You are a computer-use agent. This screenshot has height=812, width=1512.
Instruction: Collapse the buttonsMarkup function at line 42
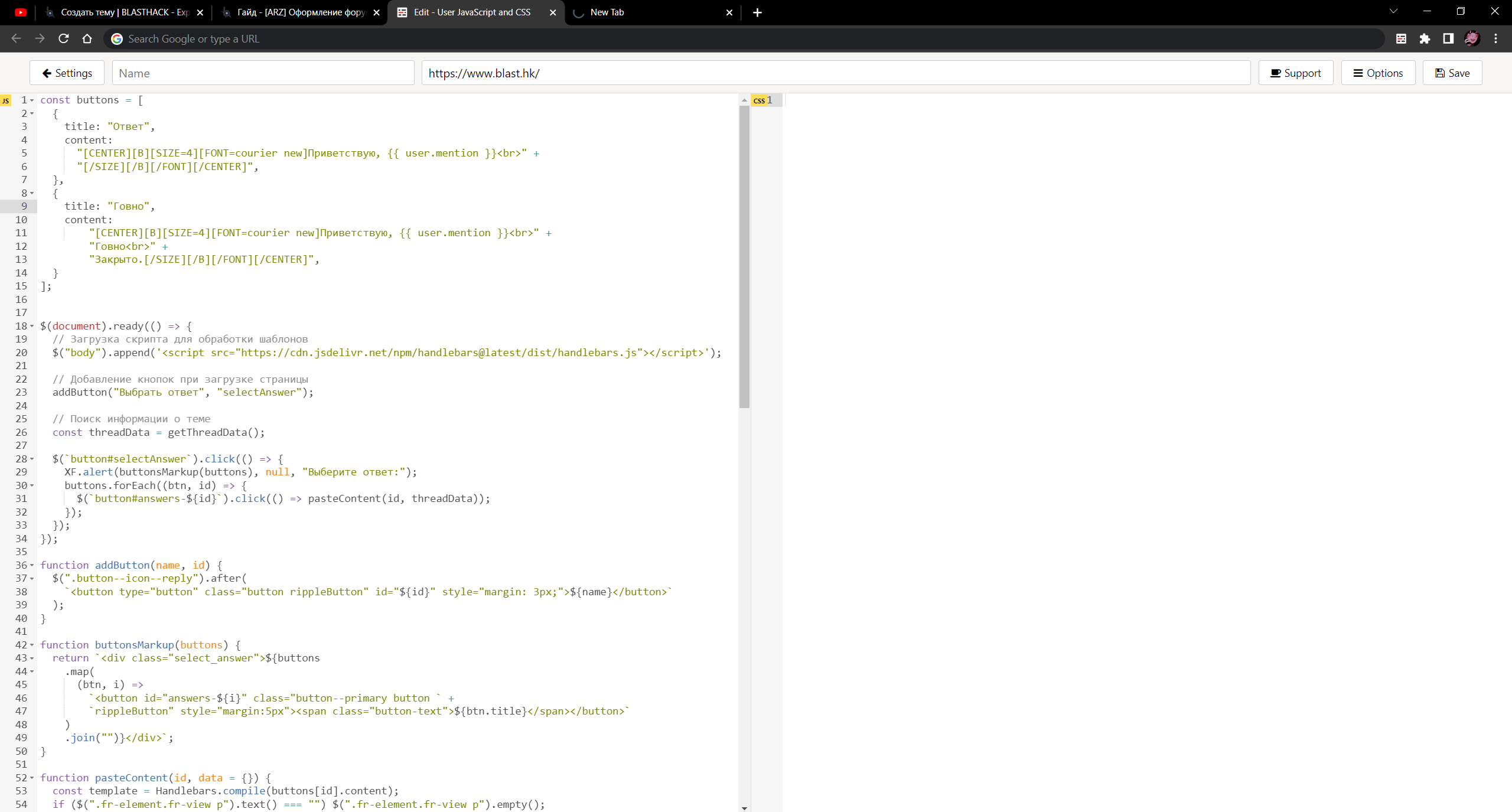click(x=32, y=645)
